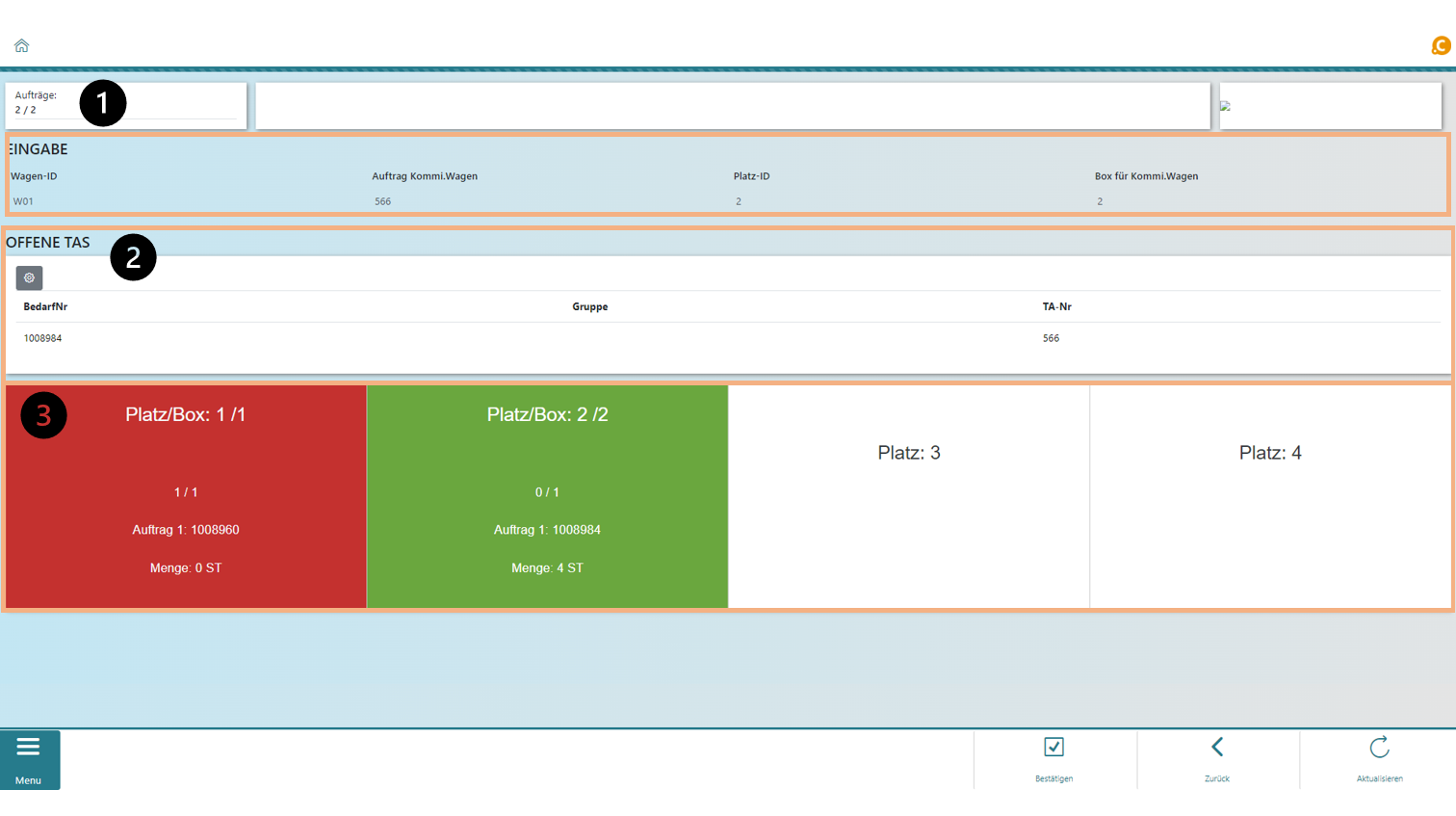Viewport: 1456px width, 816px height.
Task: Select the red Platz/Box 1/1 tile
Action: pos(186,496)
